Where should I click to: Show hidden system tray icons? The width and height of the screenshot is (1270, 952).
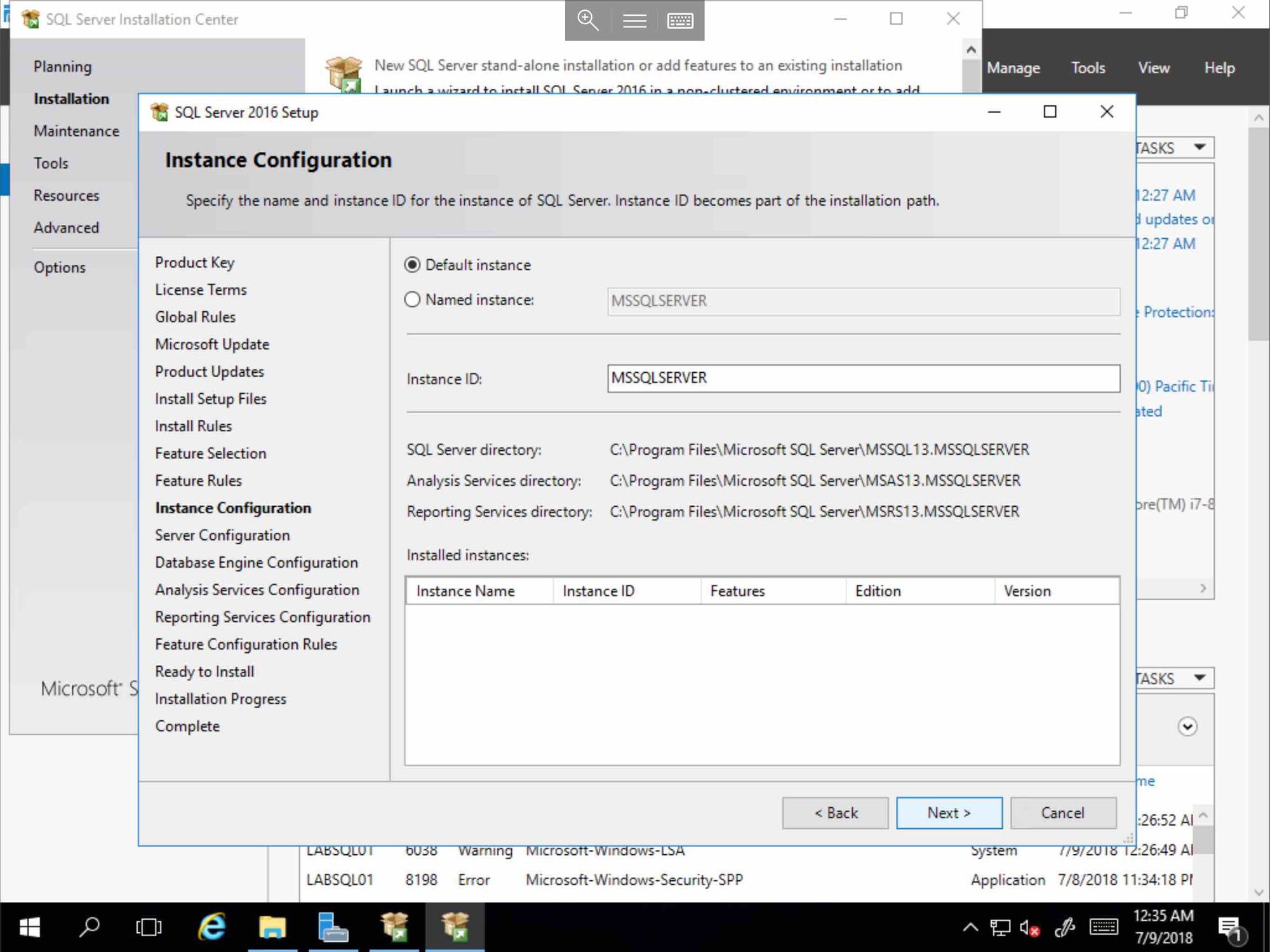[x=970, y=928]
